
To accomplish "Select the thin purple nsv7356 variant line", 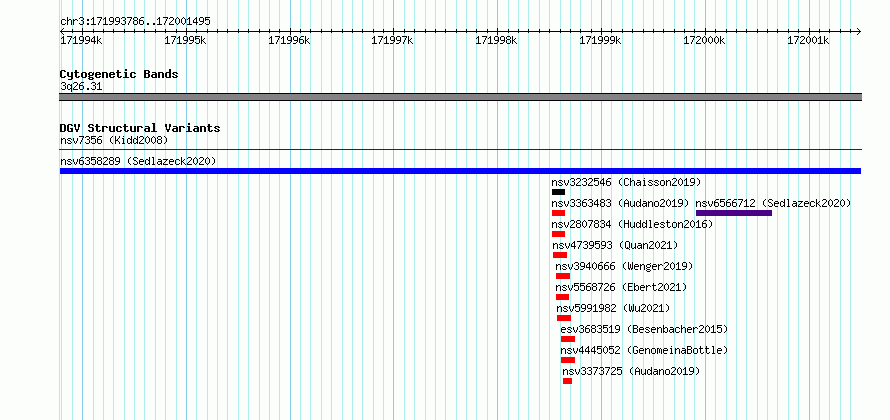I will coord(460,150).
